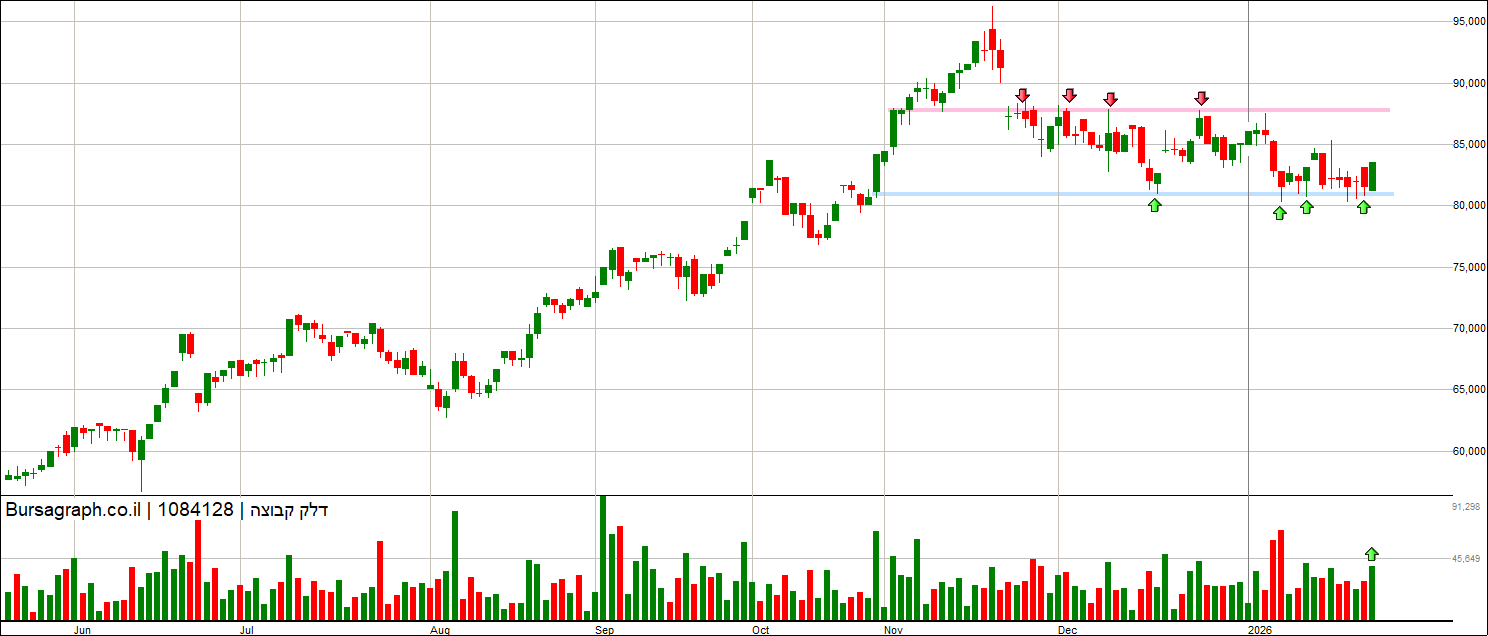The width and height of the screenshot is (1488, 636).
Task: Click the 65,000 price axis label
Action: [1470, 389]
